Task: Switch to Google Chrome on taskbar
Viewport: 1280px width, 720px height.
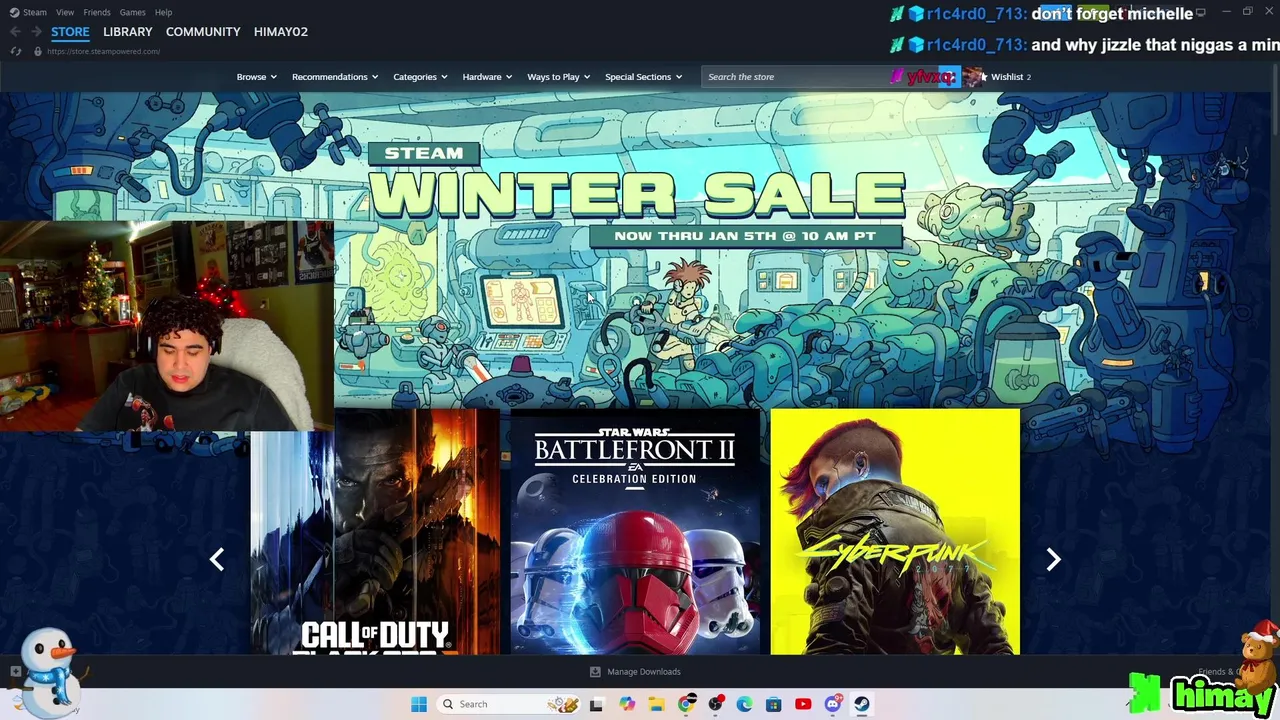Action: [x=686, y=704]
